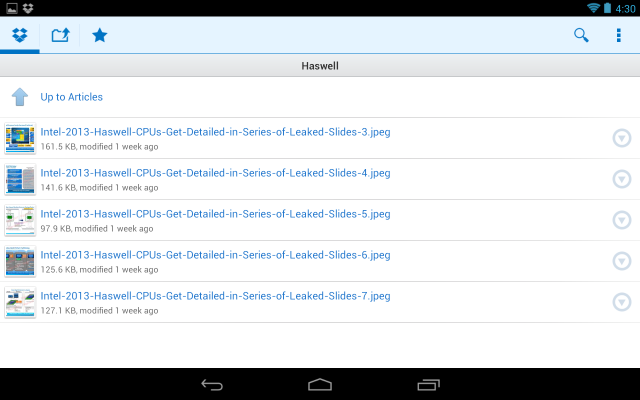Image resolution: width=640 pixels, height=400 pixels.
Task: Expand options for Leaked-Slides-5.jpeg
Action: point(622,220)
